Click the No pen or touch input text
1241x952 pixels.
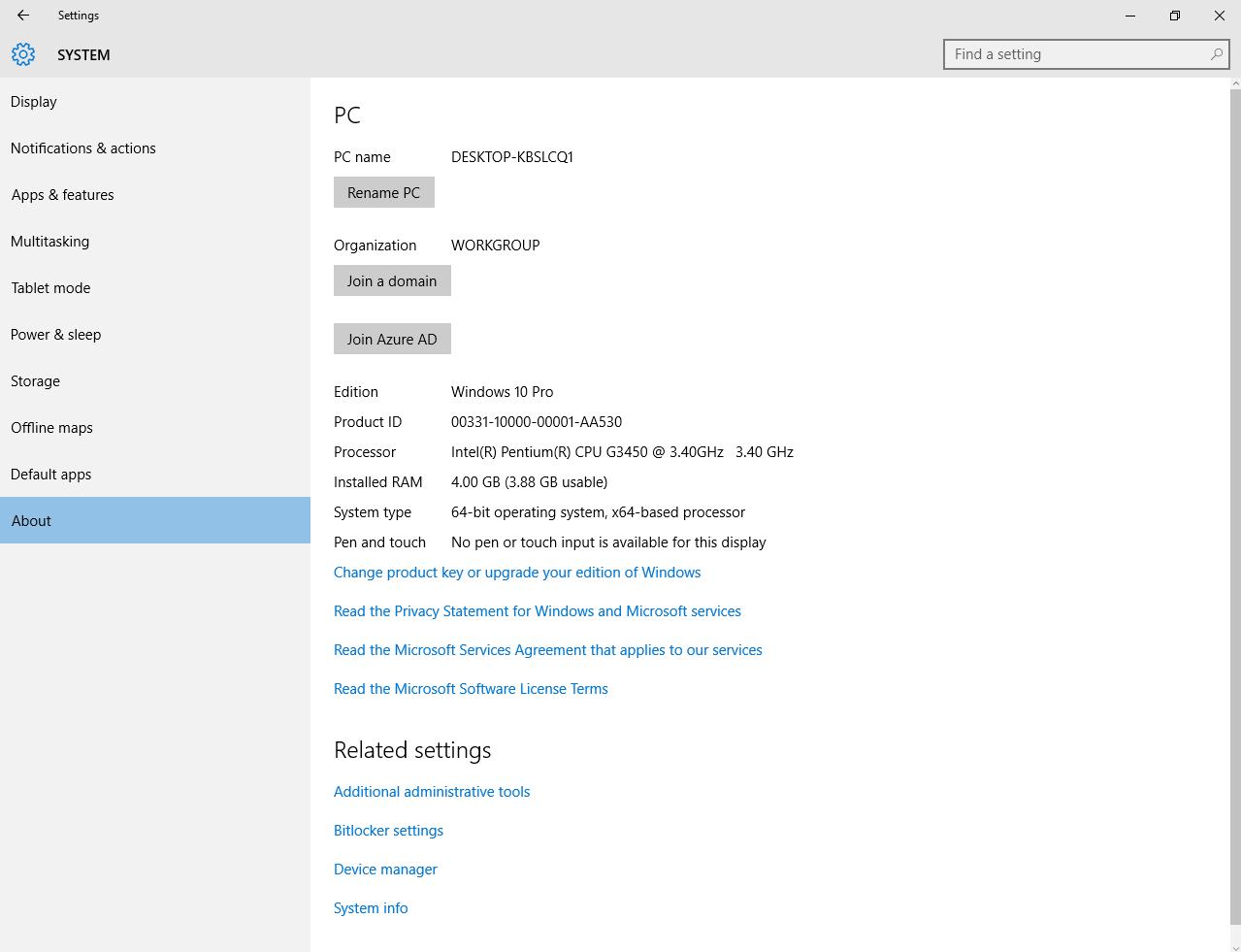(608, 542)
